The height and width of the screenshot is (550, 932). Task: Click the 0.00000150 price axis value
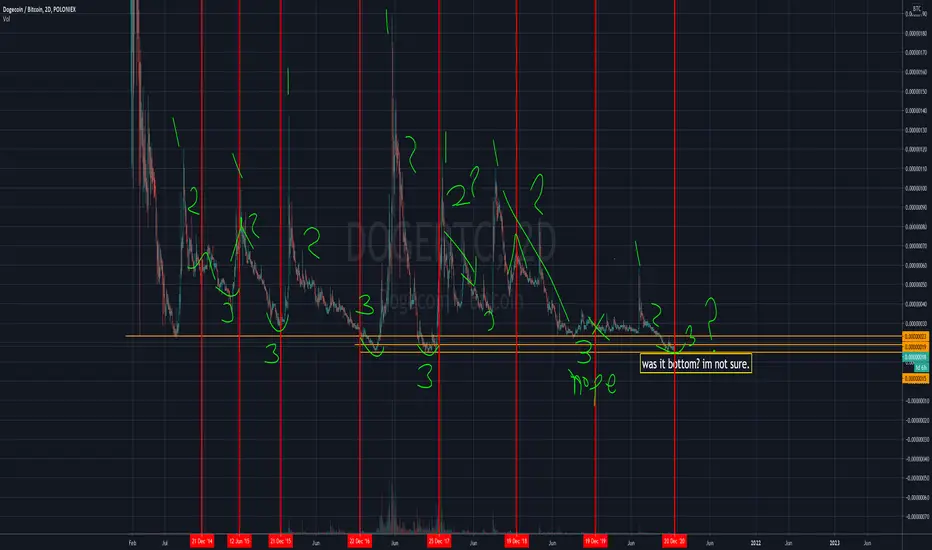(x=916, y=92)
